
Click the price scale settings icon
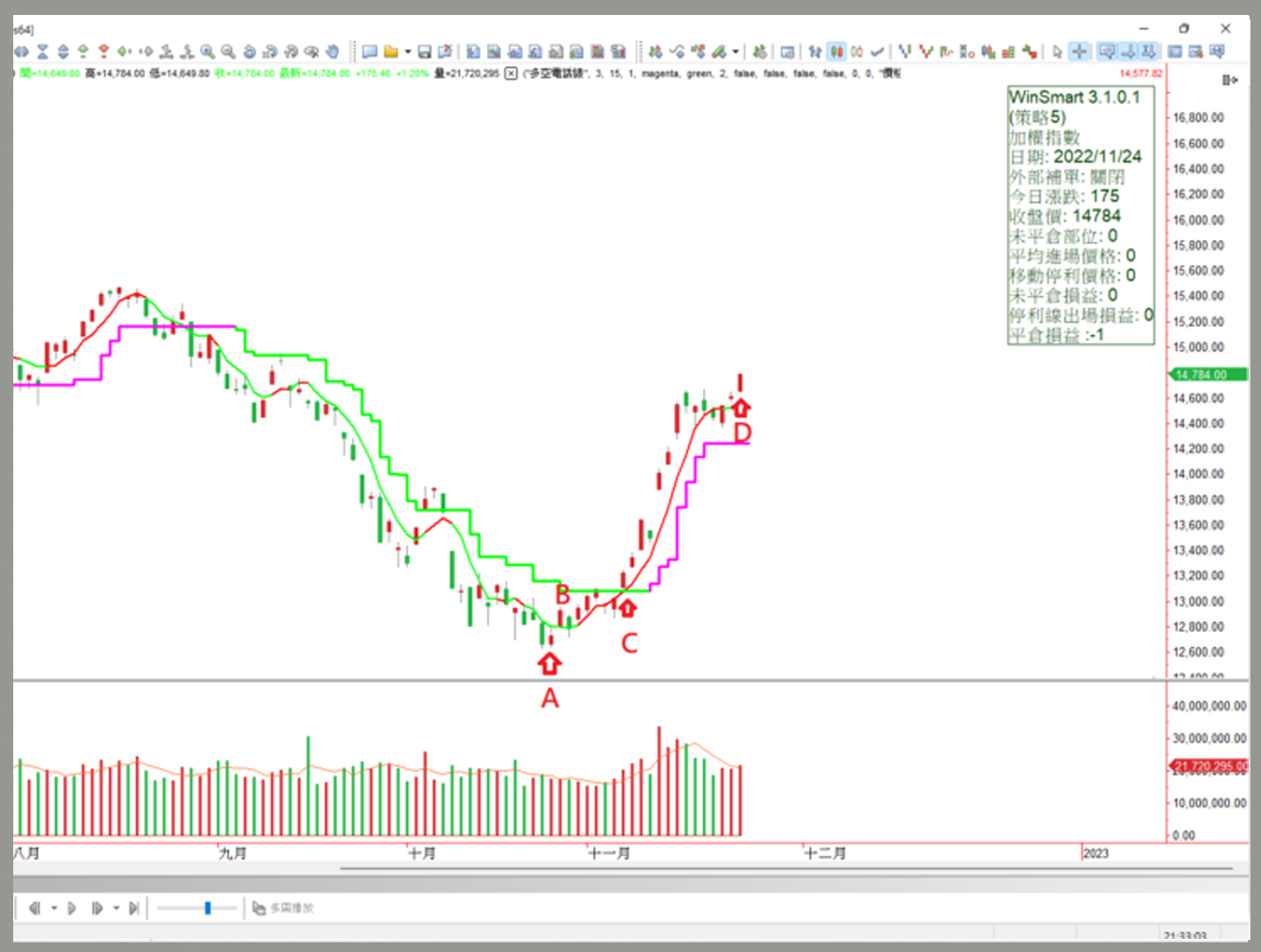click(1230, 80)
